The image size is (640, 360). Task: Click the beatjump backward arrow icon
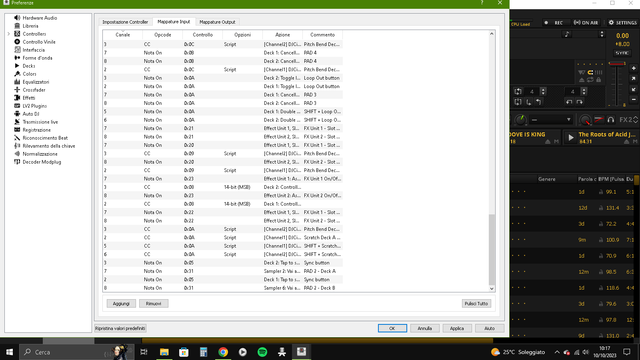coord(569,102)
